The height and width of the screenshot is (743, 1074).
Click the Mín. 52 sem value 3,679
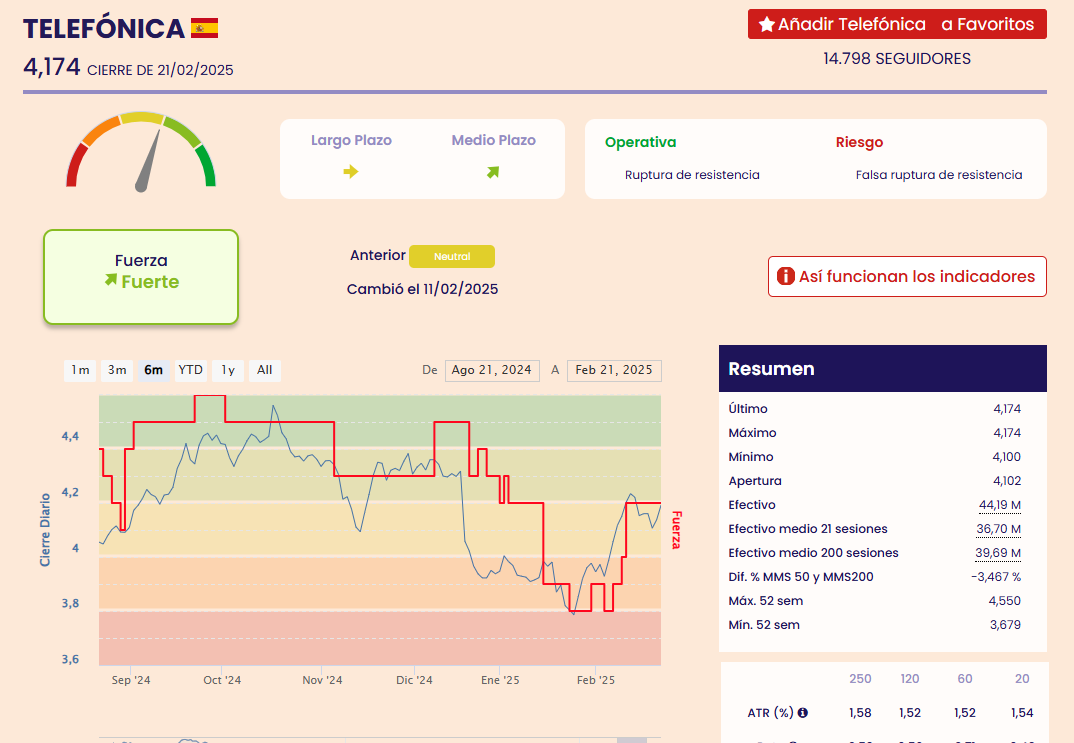point(1005,625)
